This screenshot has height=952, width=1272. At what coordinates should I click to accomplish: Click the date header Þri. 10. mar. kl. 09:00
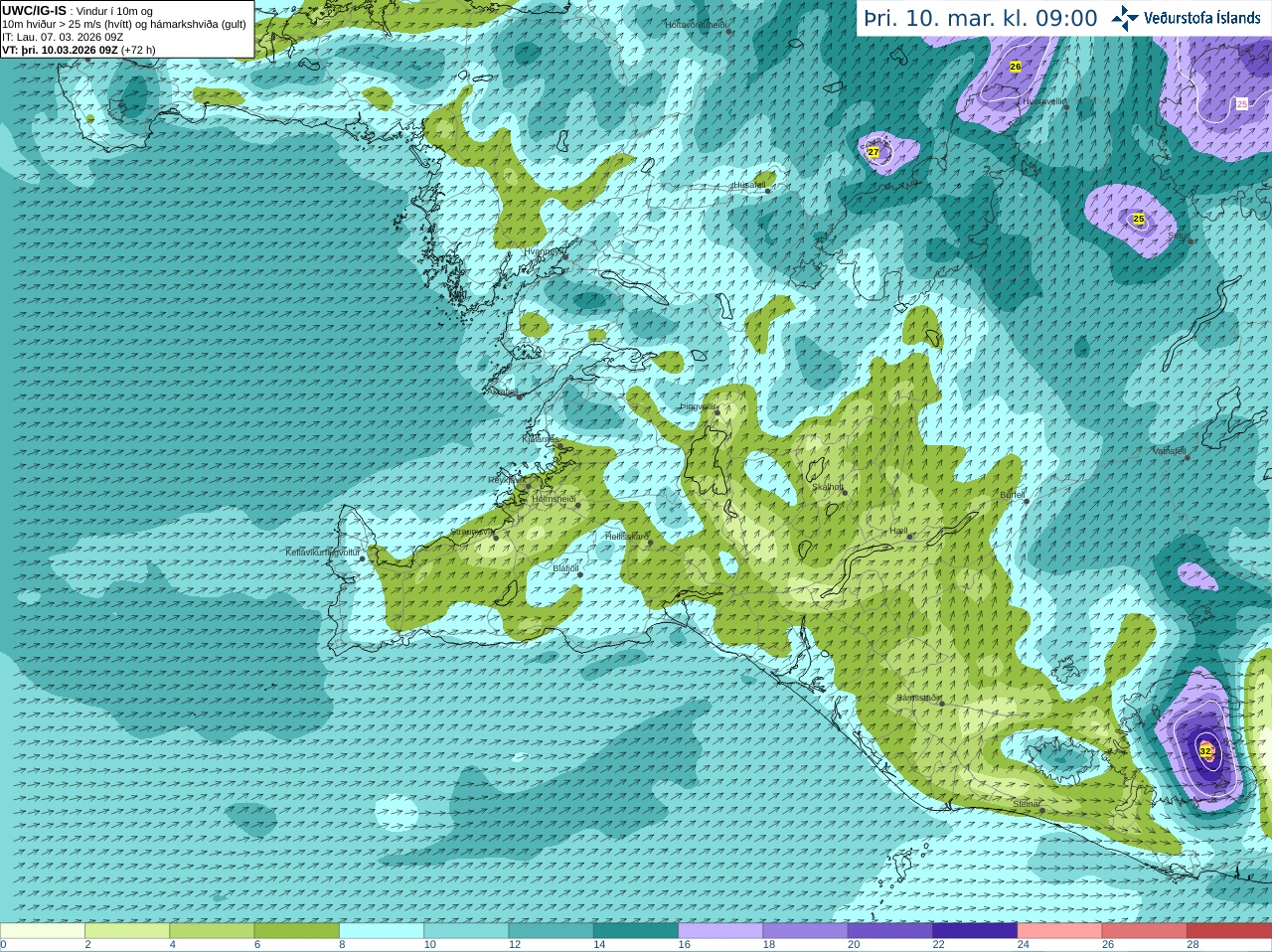pos(981,18)
